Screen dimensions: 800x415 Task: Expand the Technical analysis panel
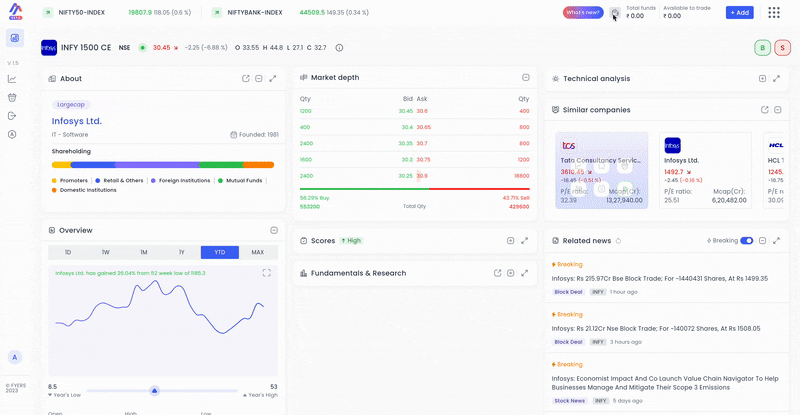[x=762, y=79]
